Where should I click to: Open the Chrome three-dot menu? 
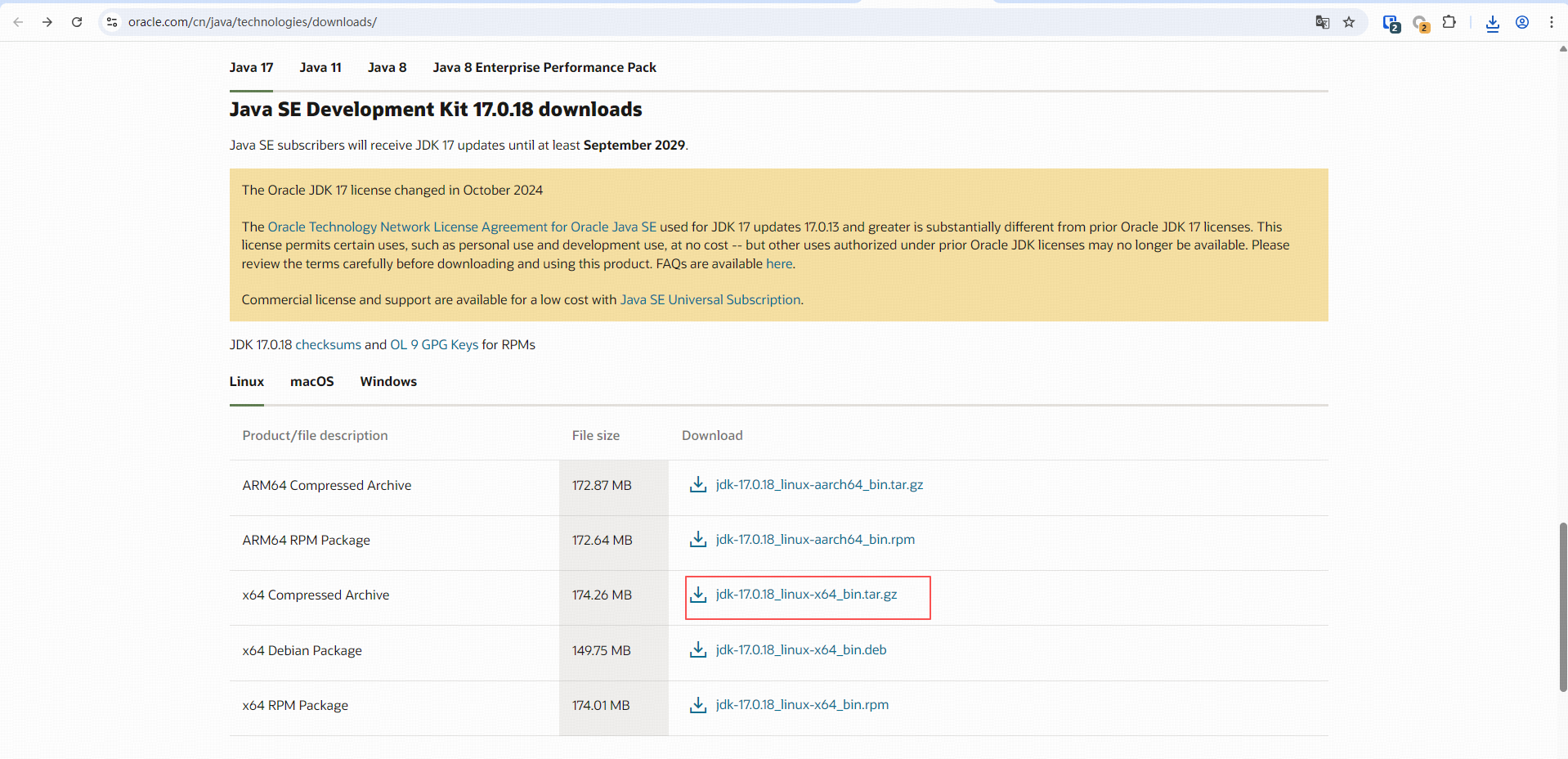pyautogui.click(x=1551, y=22)
